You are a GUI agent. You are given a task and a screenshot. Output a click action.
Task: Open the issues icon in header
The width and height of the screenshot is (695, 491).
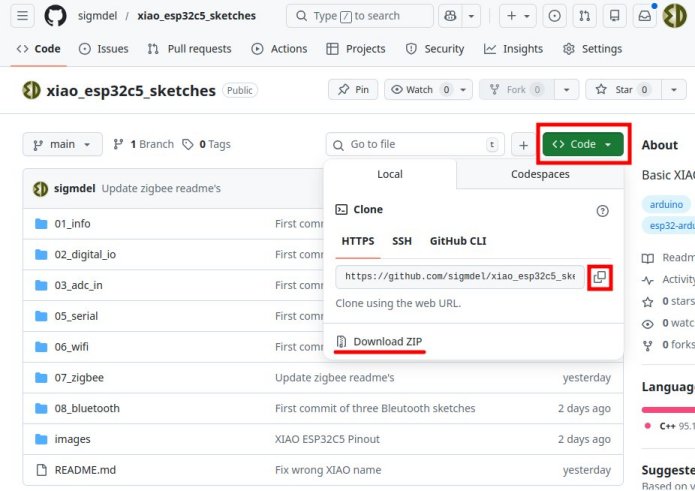(554, 16)
